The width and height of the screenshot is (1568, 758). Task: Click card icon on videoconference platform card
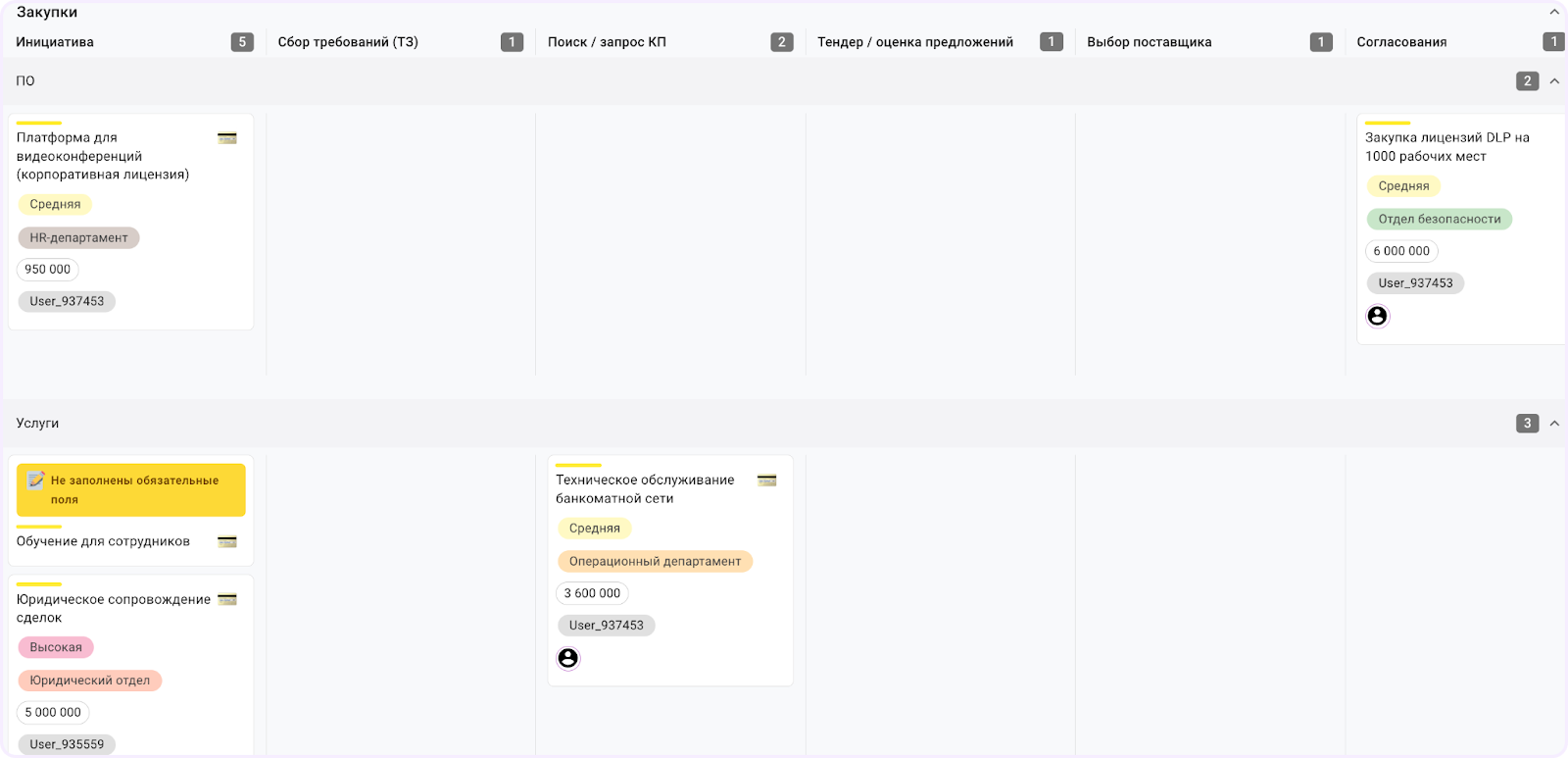(x=227, y=138)
